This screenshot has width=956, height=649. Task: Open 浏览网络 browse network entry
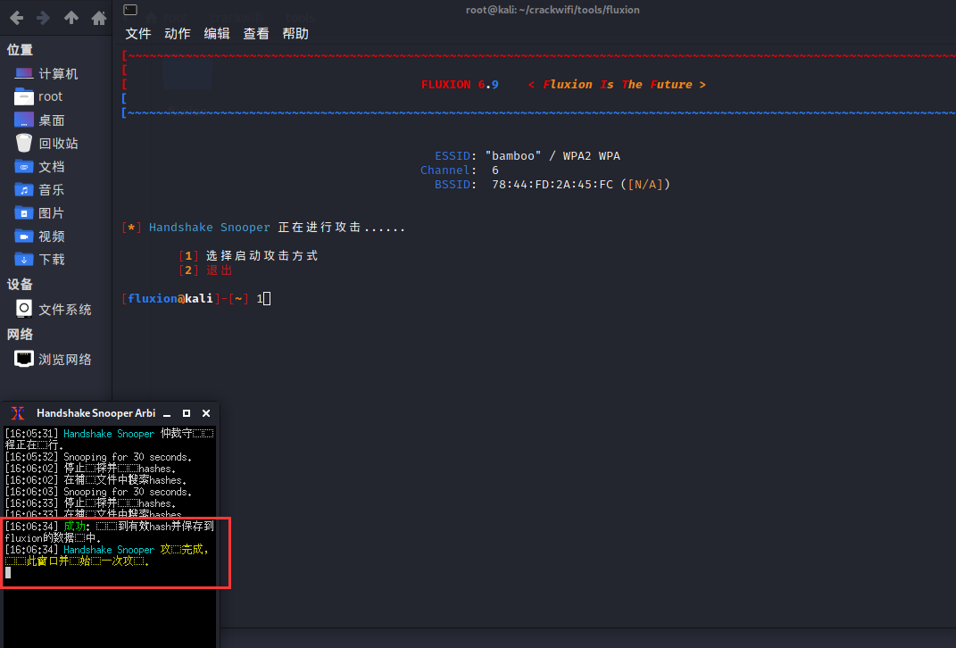pyautogui.click(x=53, y=359)
